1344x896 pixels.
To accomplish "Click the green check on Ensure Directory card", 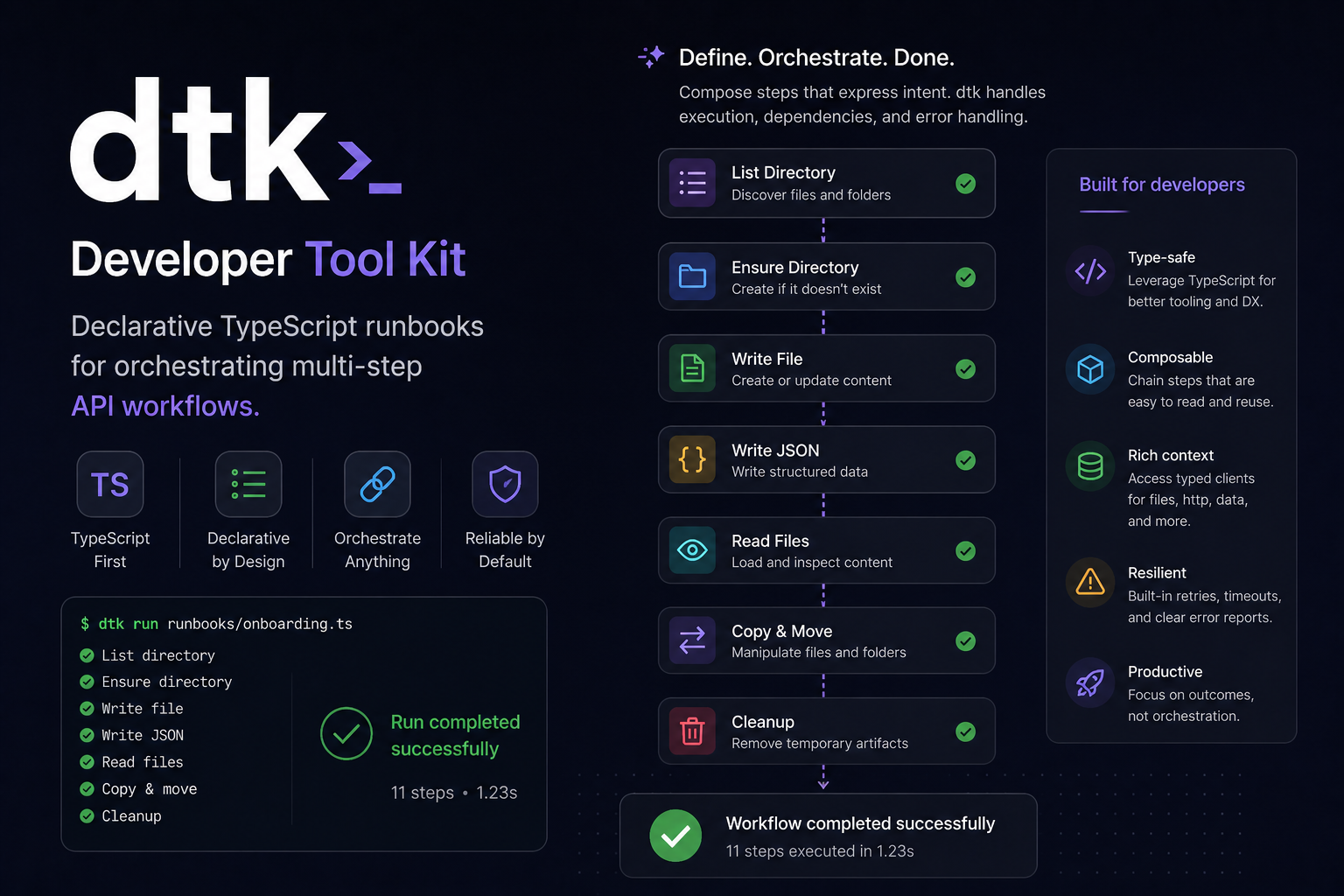I will click(x=966, y=277).
